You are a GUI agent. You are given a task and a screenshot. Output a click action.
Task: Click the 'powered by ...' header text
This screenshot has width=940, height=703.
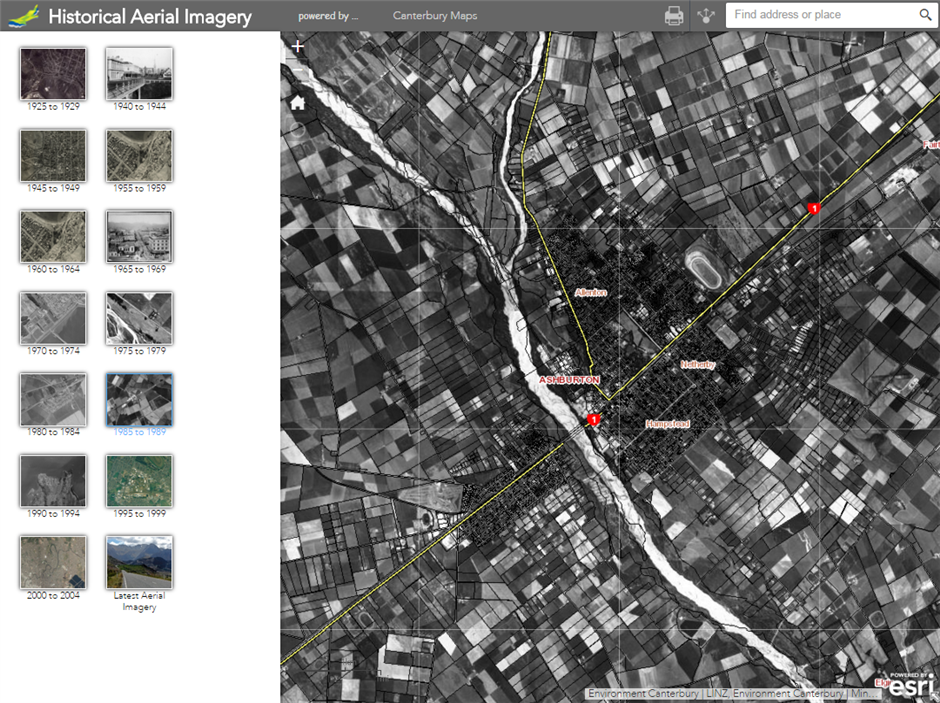coord(328,16)
